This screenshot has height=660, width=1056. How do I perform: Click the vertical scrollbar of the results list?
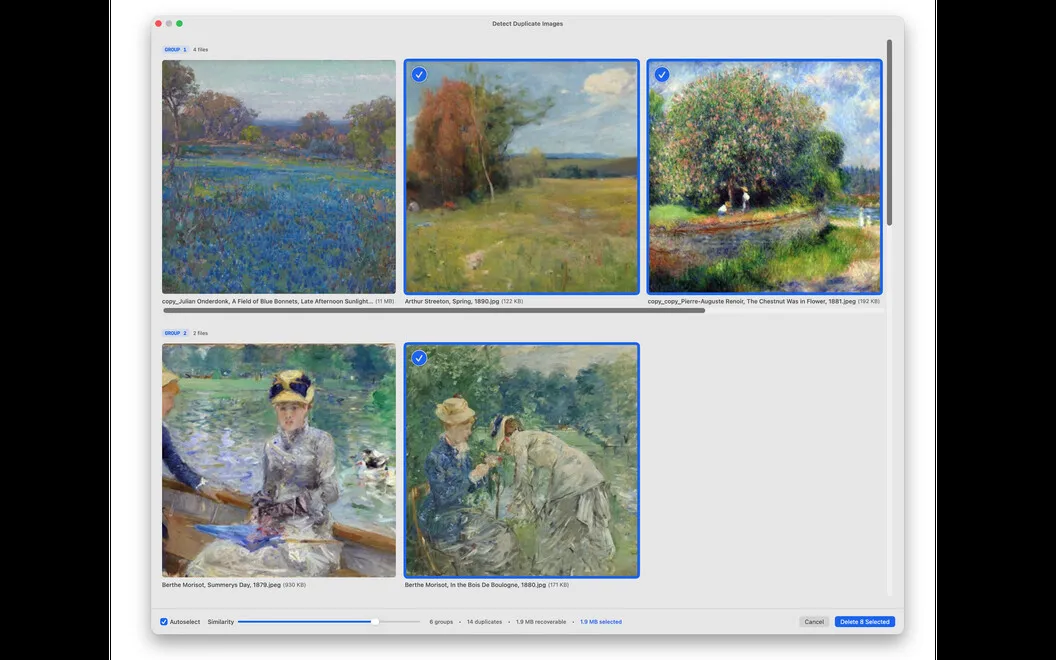click(x=889, y=133)
